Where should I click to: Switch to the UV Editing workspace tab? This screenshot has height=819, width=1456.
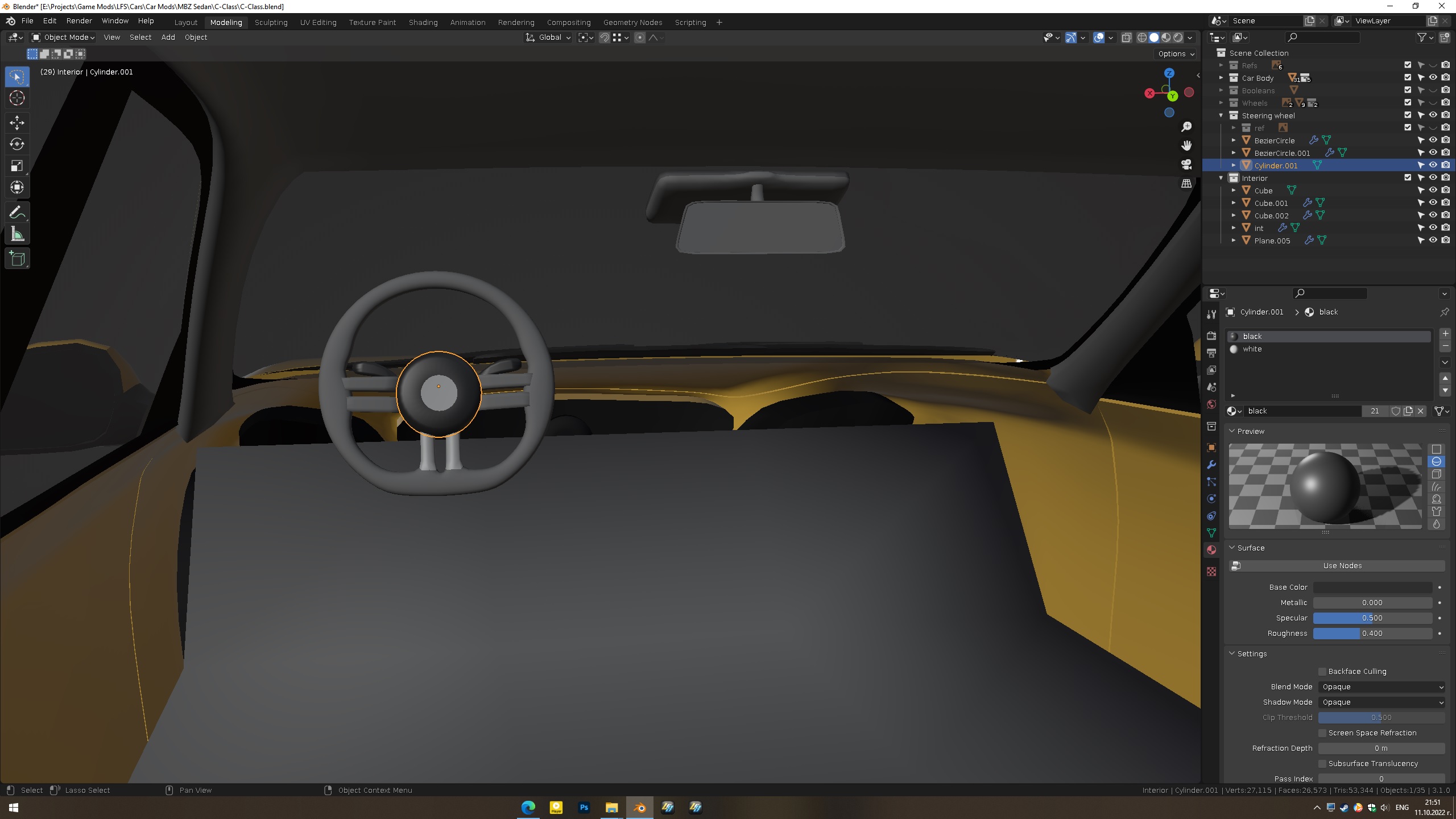(x=318, y=22)
